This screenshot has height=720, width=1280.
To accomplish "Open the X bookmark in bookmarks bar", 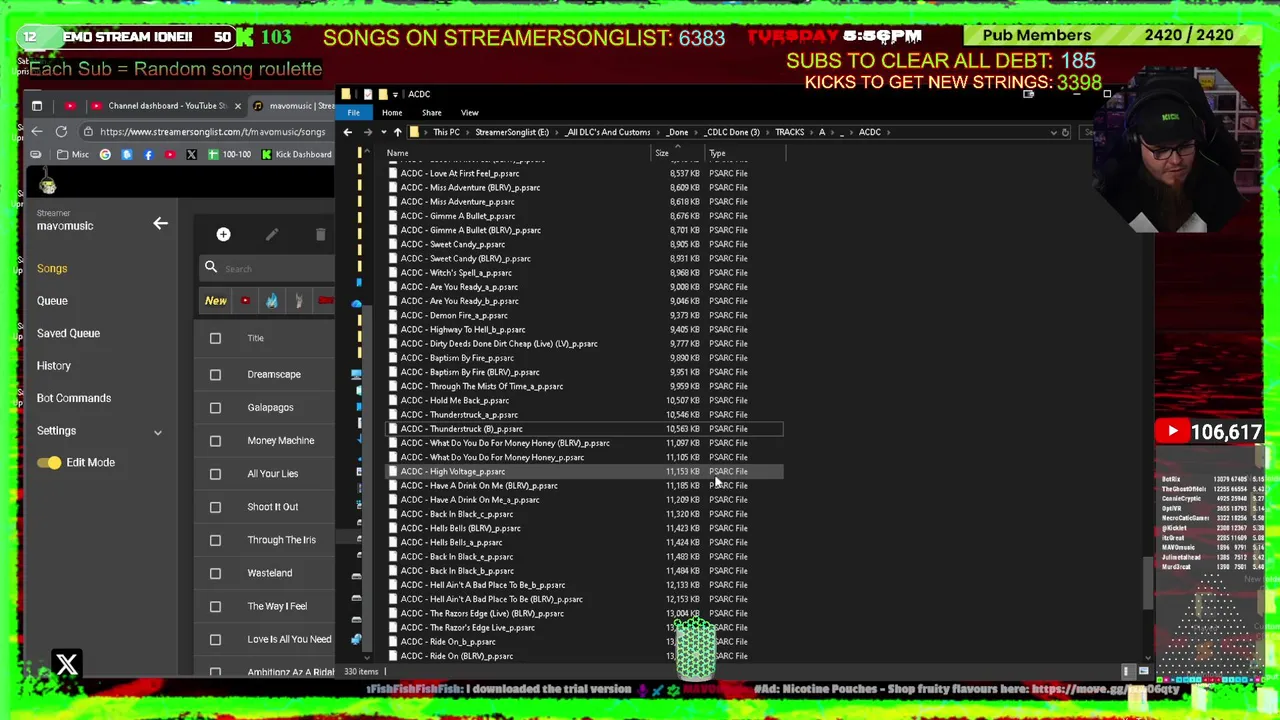I will pos(191,154).
